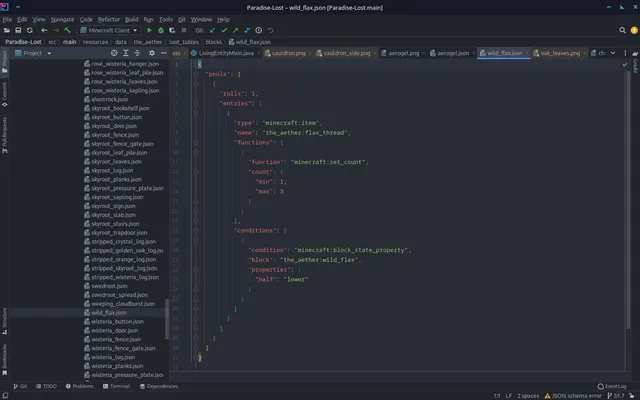This screenshot has height=400, width=640.
Task: Open editor tab options kebab menu
Action: pos(625,53)
